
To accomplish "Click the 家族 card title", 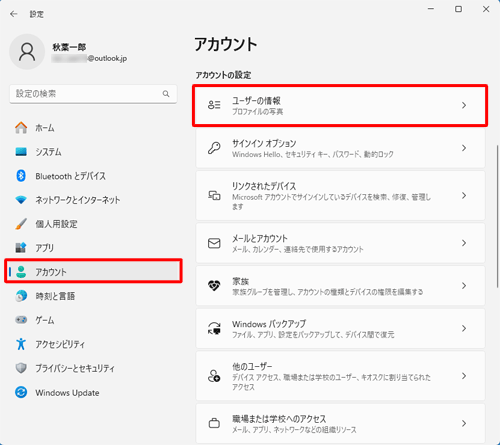I will [240, 281].
